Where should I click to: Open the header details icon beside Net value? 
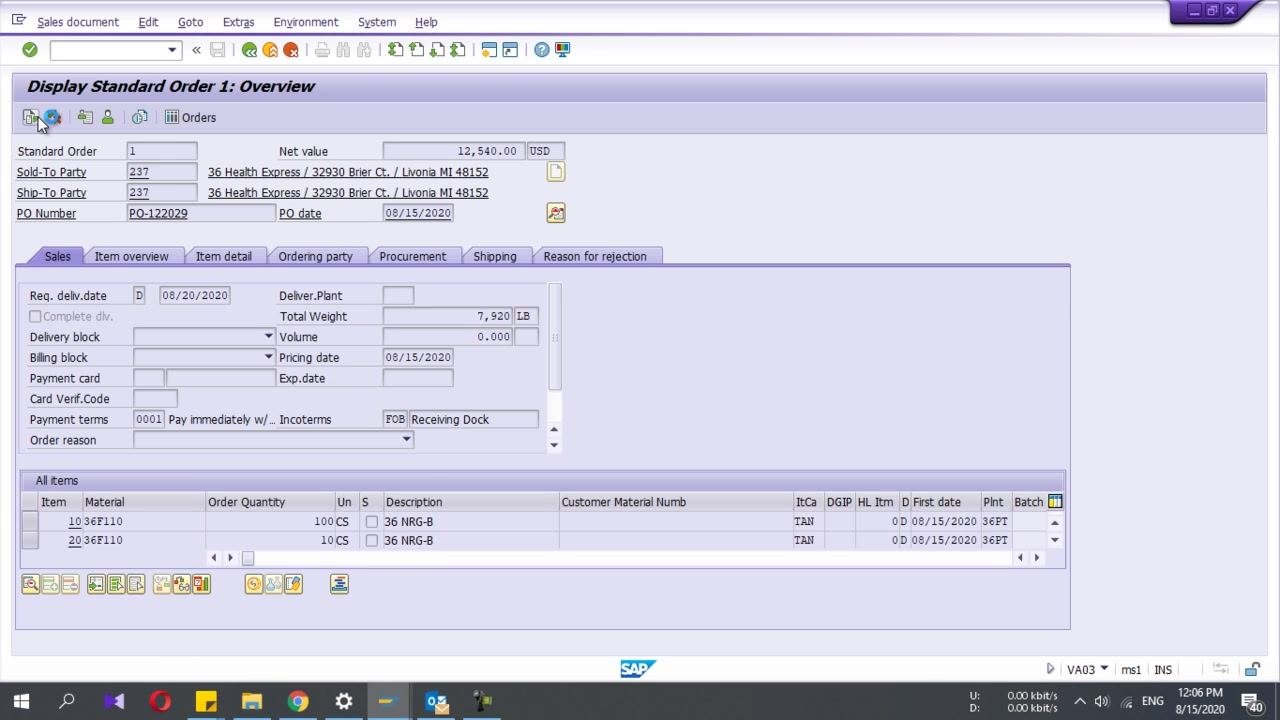(x=556, y=172)
